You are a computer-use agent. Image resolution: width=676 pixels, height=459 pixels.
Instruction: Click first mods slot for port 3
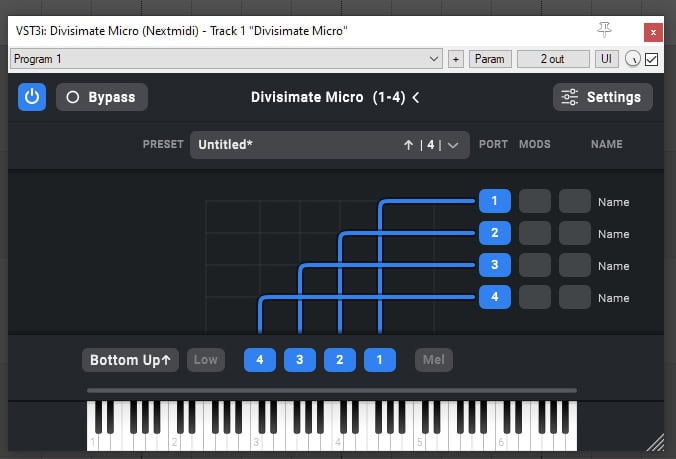point(535,265)
